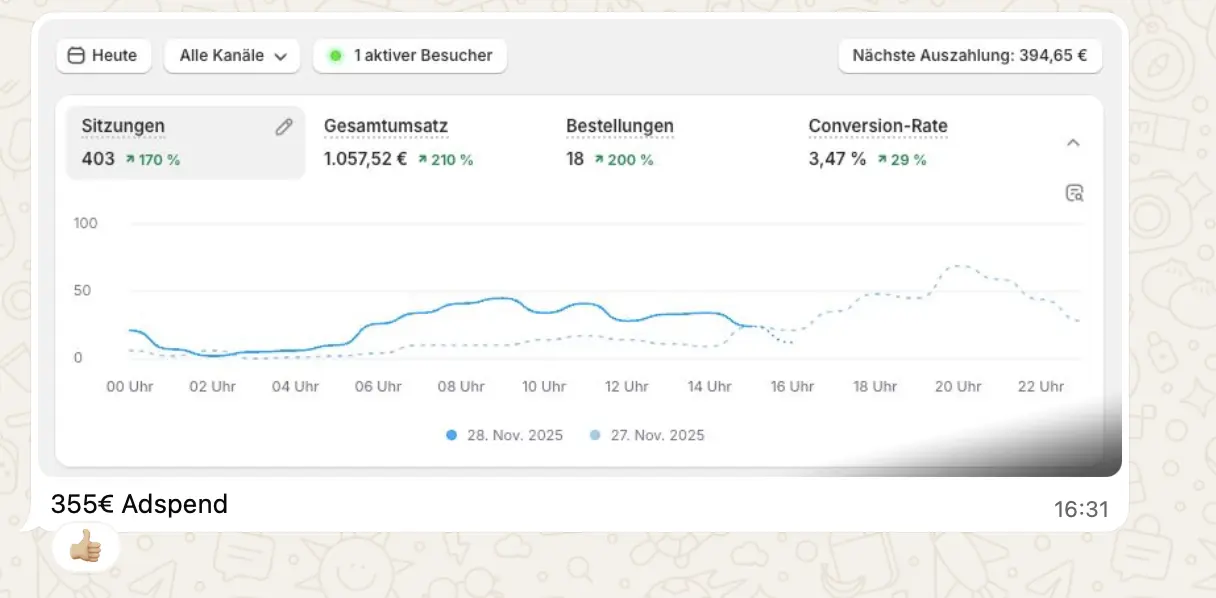
Task: Open the chart inspection magnifier icon
Action: pos(1073,192)
